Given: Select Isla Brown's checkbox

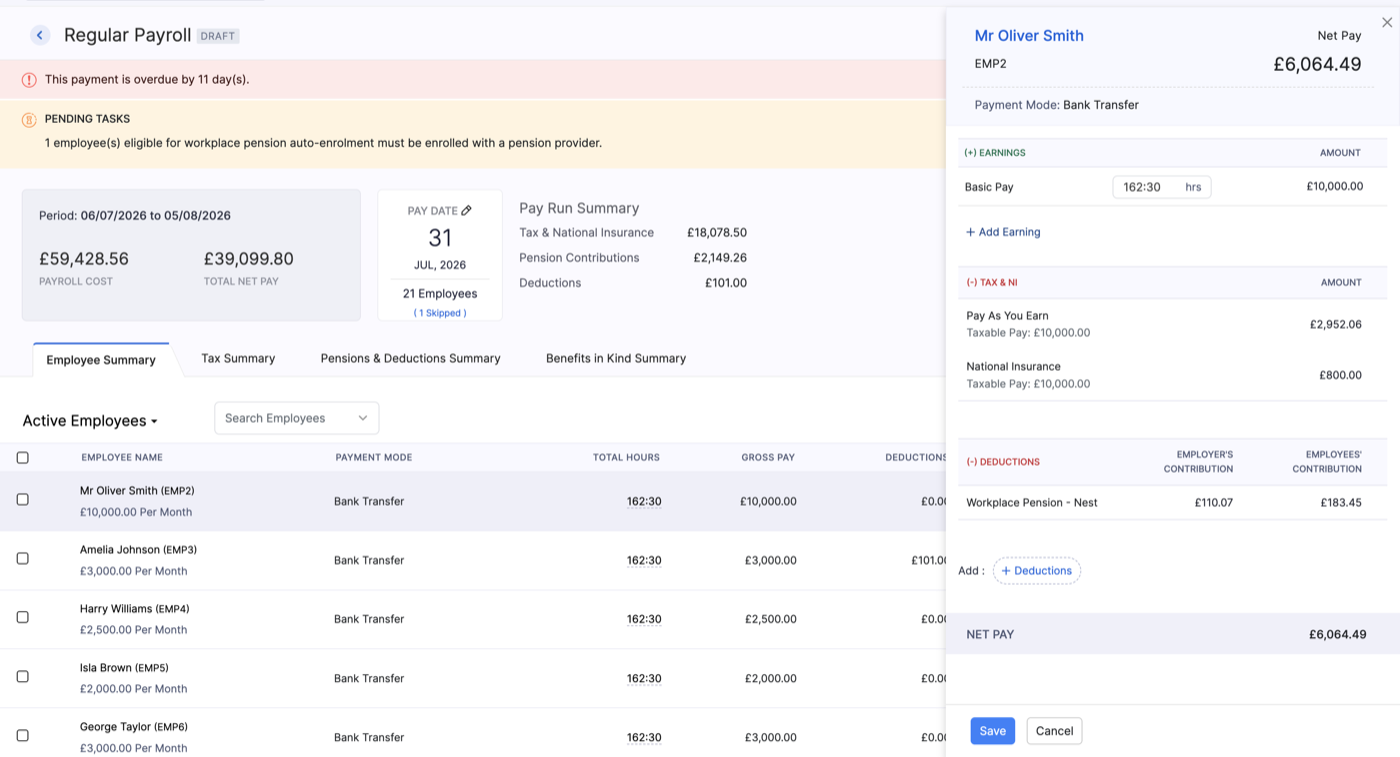Looking at the screenshot, I should pos(23,676).
